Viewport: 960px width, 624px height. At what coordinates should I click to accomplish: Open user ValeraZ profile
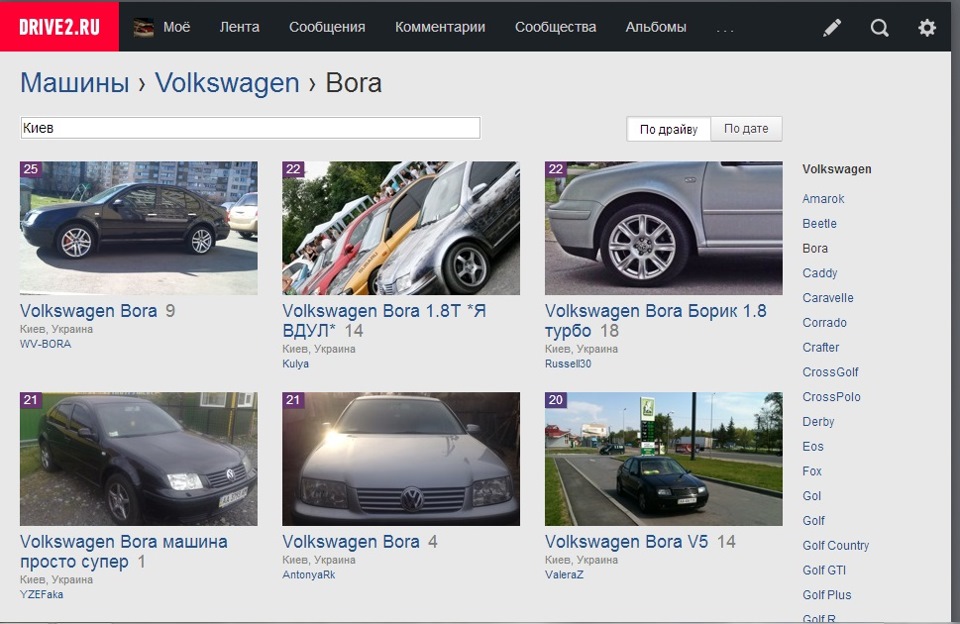564,575
